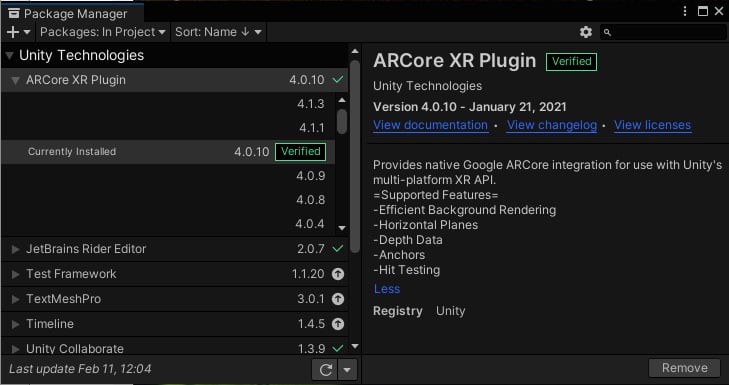This screenshot has width=729, height=385.
Task: Click Verified badge in details header
Action: click(x=571, y=62)
